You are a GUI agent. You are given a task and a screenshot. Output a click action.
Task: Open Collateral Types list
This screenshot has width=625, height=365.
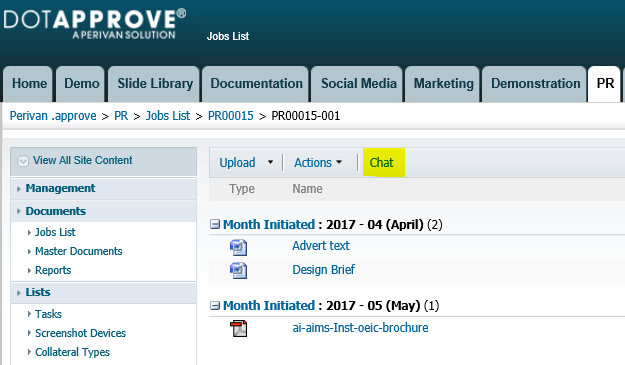click(x=72, y=352)
